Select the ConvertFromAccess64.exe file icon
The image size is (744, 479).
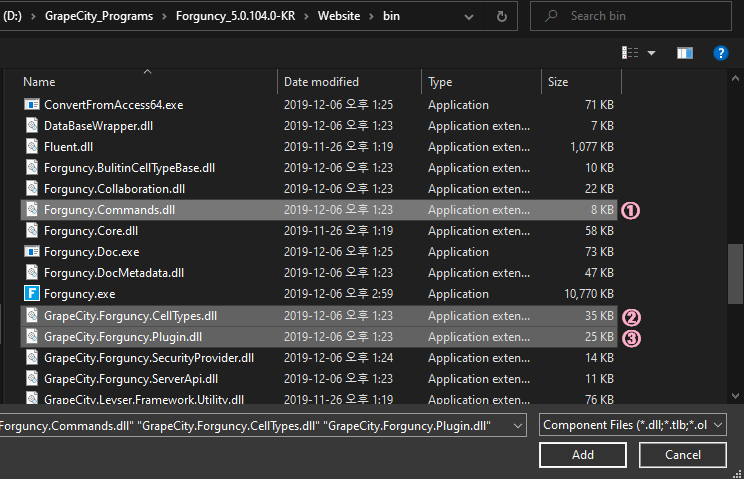click(31, 105)
